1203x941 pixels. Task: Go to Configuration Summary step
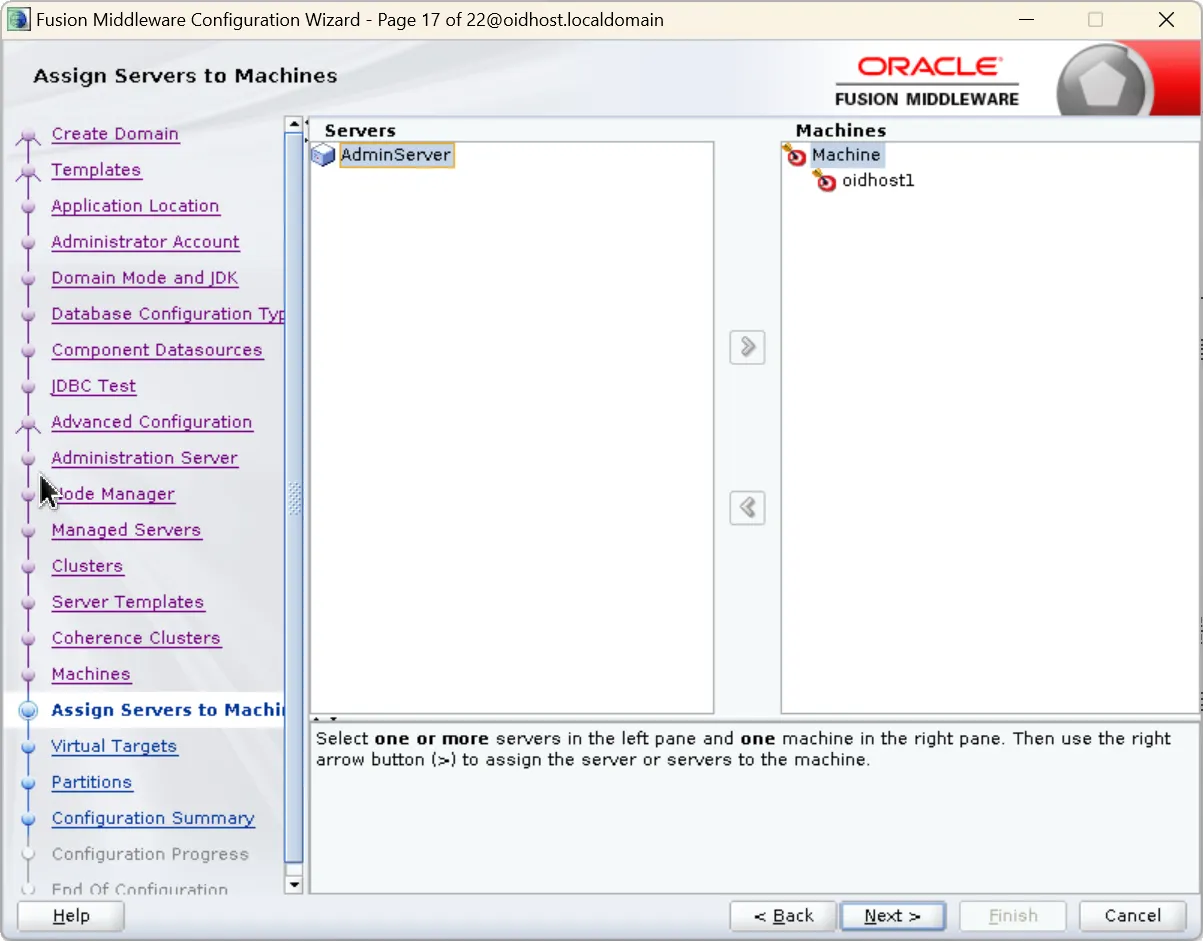click(153, 818)
